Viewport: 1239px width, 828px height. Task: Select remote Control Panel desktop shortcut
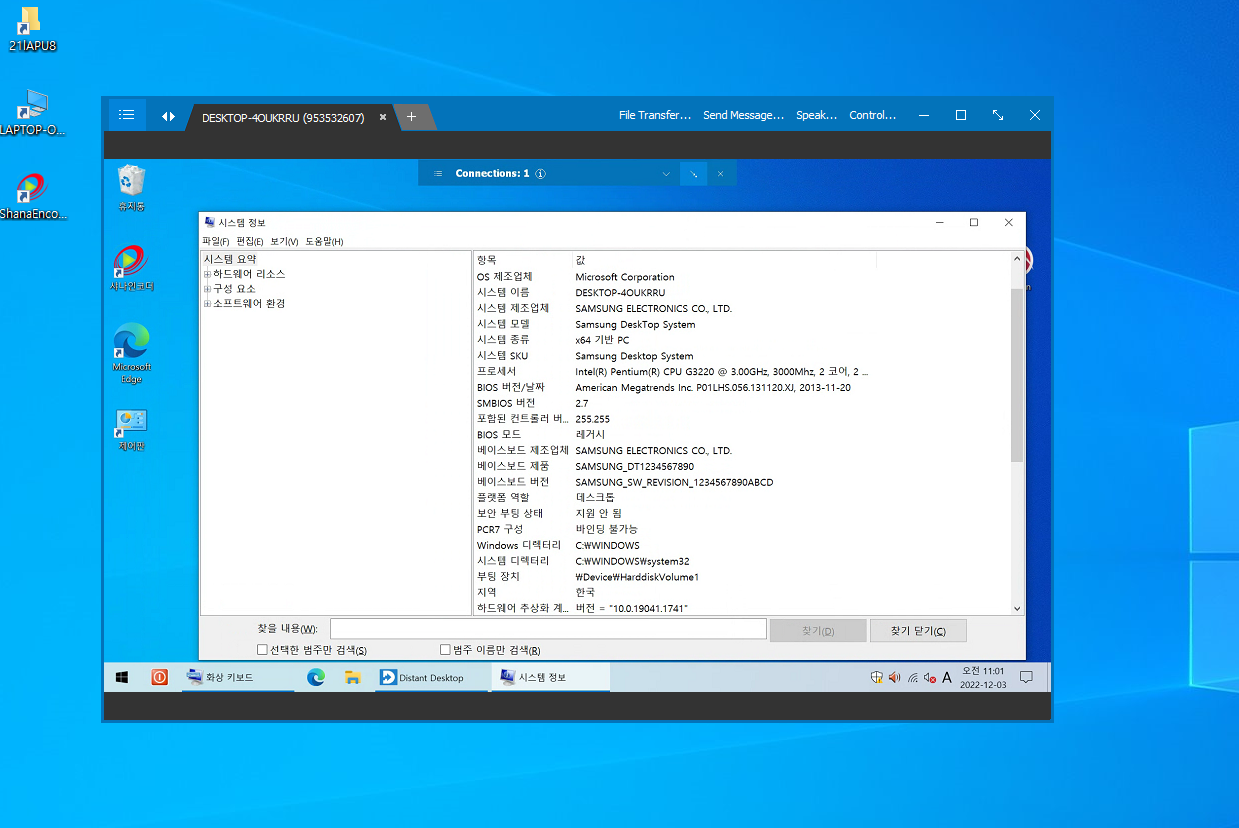tap(132, 430)
